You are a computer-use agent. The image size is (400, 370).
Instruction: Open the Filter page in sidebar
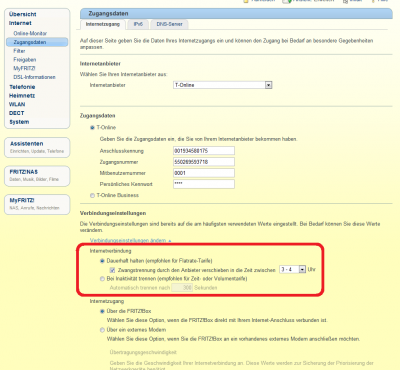[x=19, y=51]
